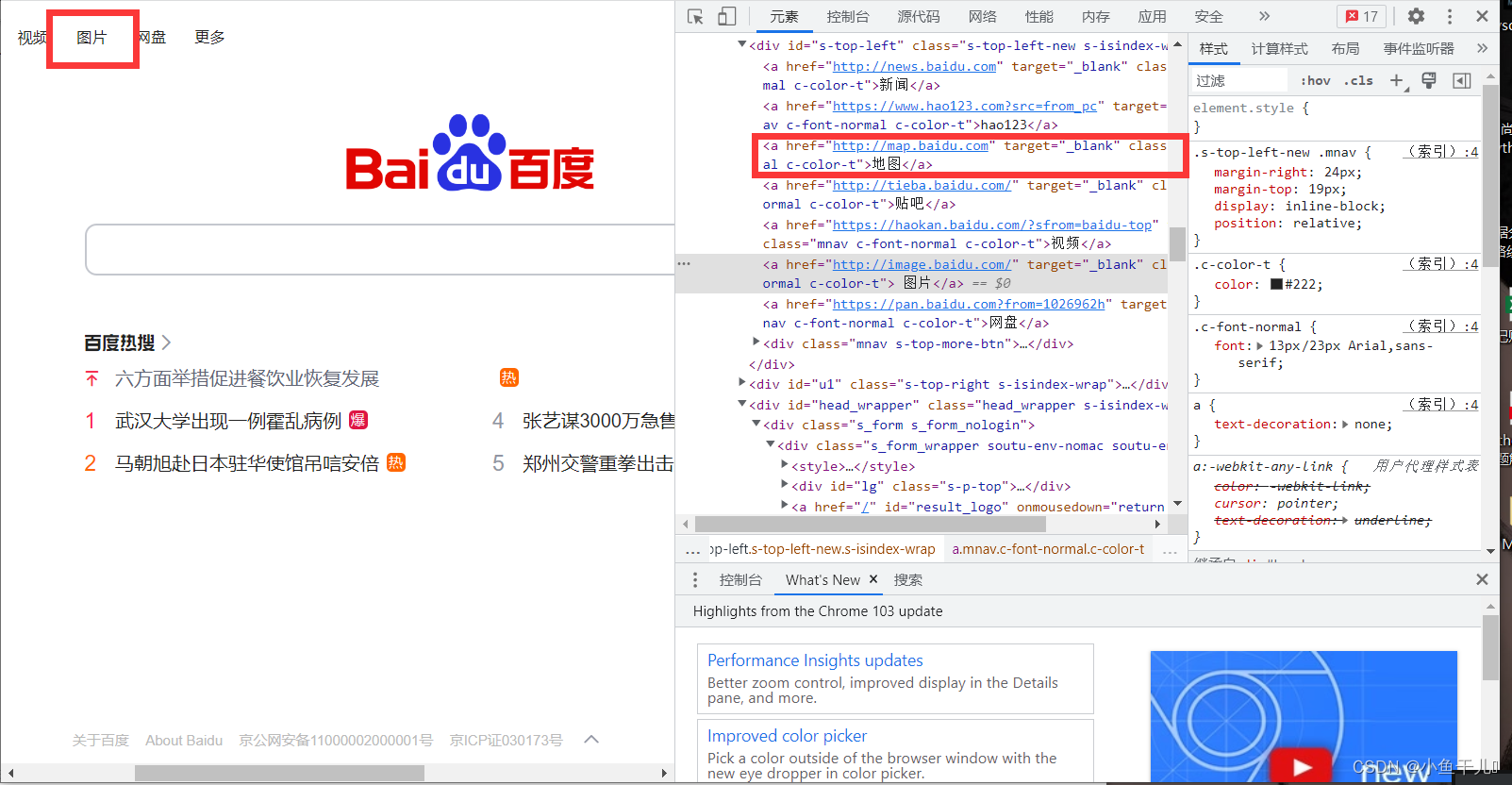Click the footer back-to-top caret icon
The width and height of the screenshot is (1512, 785).
pos(591,740)
